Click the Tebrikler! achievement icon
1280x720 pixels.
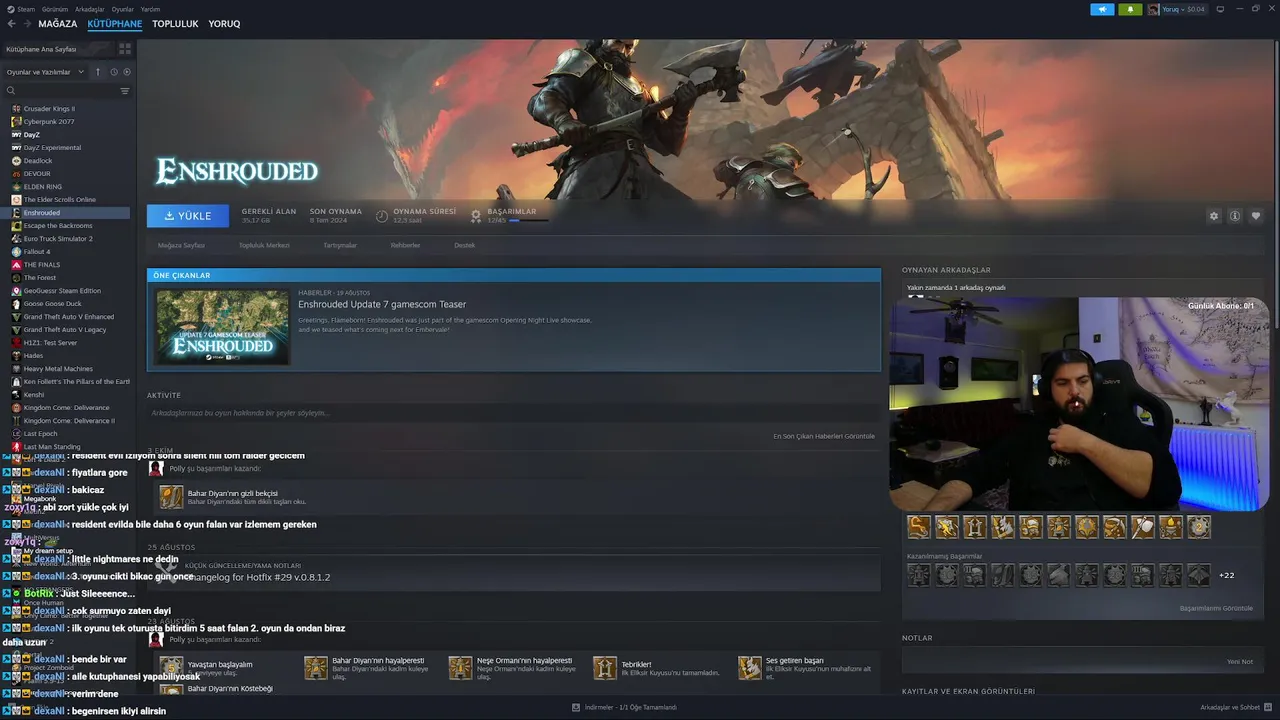tap(605, 667)
